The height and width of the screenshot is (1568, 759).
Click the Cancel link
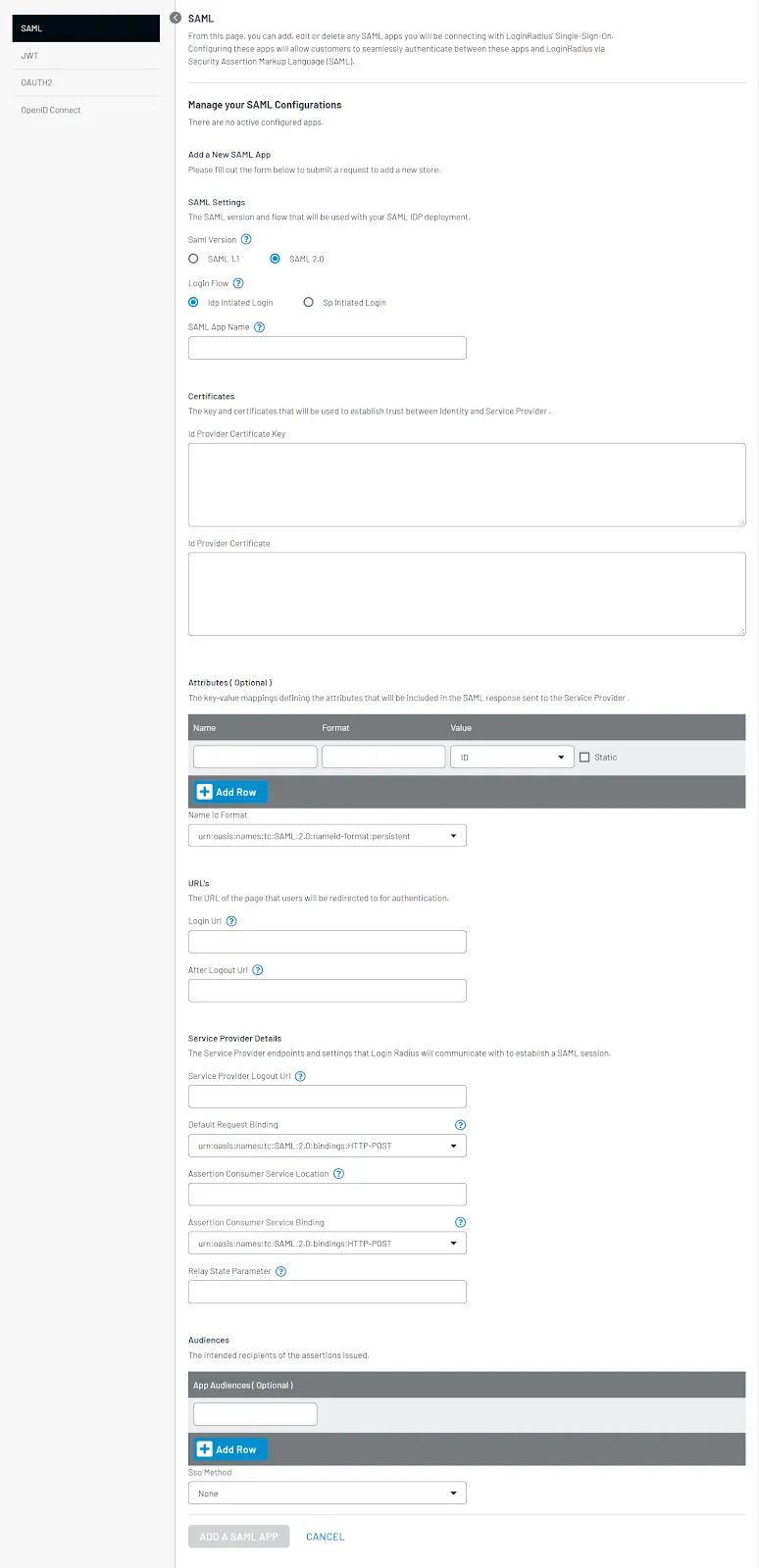(x=325, y=1537)
